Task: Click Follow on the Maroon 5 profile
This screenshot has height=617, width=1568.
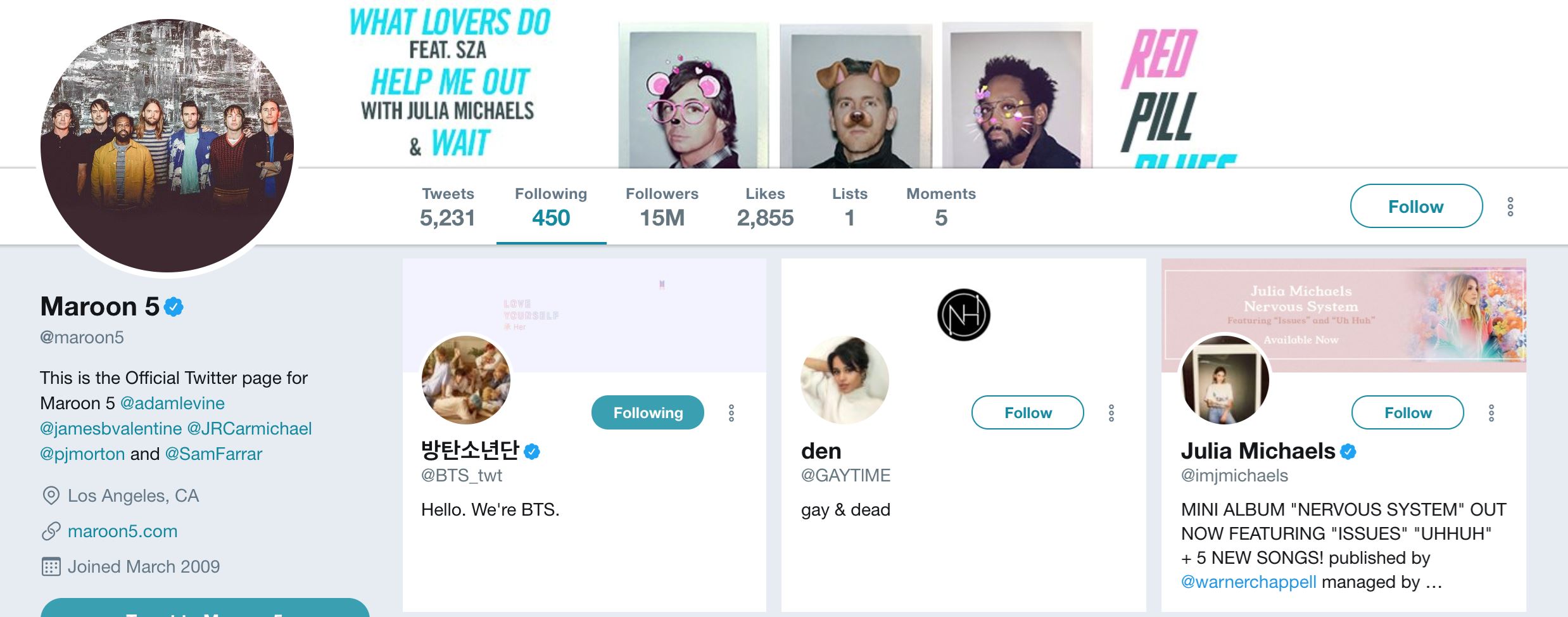Action: [1416, 206]
